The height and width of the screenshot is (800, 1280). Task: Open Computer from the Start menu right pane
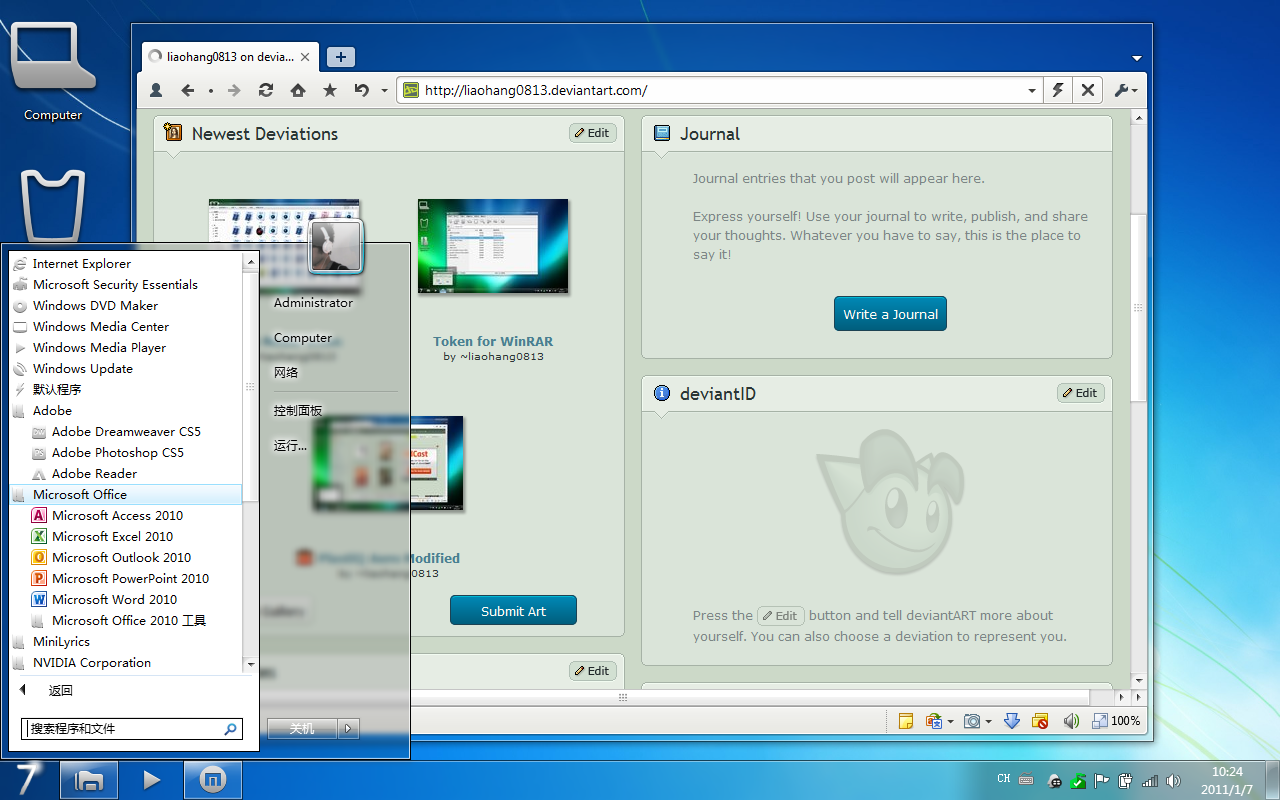point(303,338)
